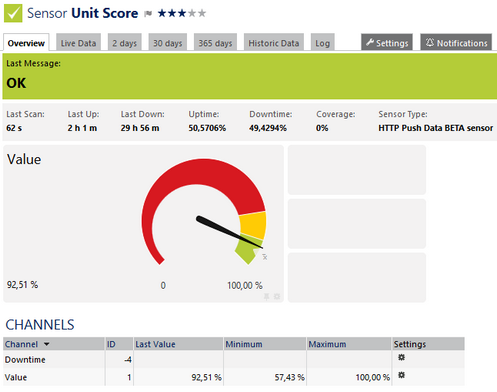Open gear settings for the Downtime channel
The width and height of the screenshot is (497, 392).
tap(401, 357)
